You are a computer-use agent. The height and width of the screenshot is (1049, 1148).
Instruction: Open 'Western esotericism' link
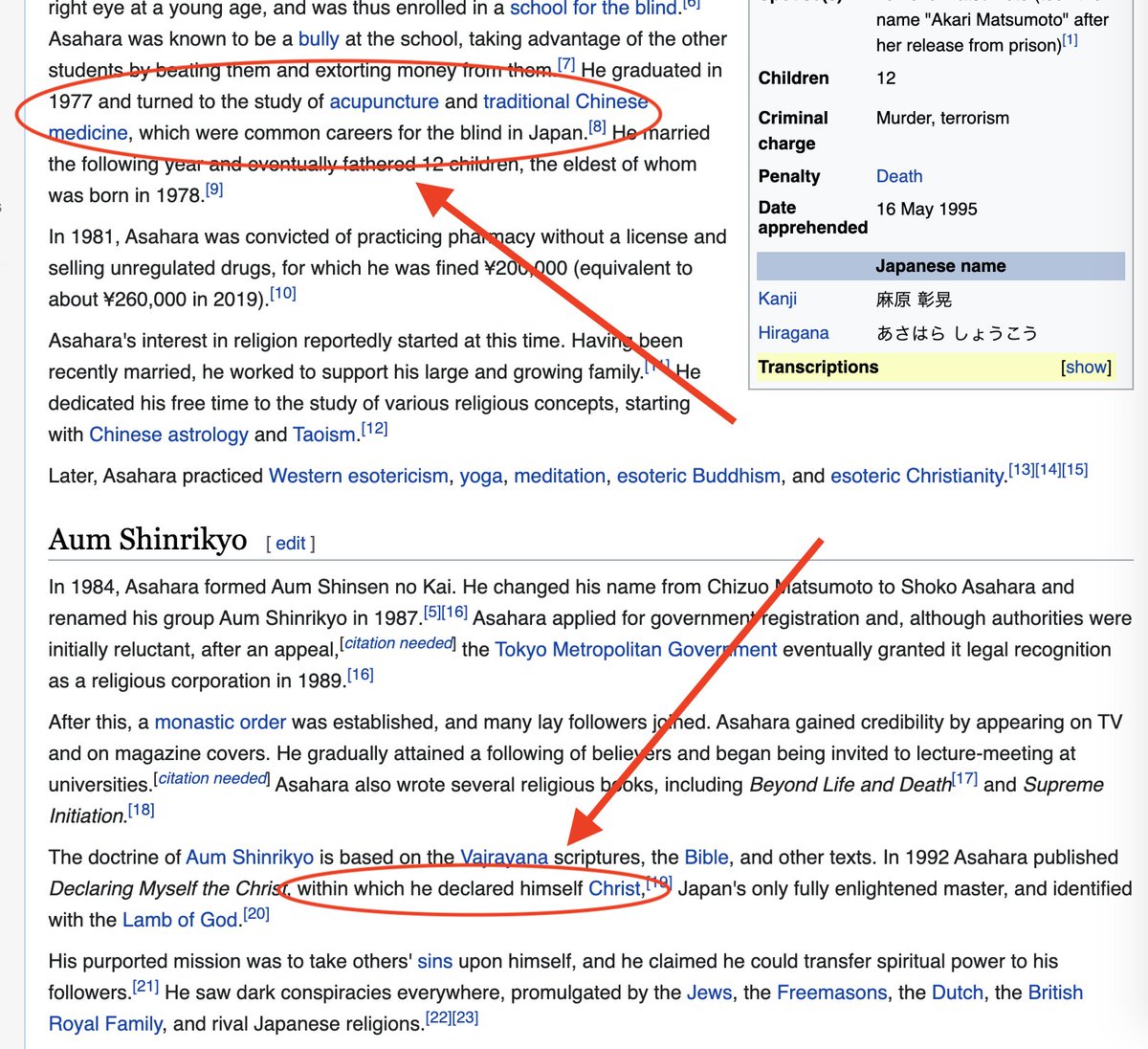click(359, 476)
